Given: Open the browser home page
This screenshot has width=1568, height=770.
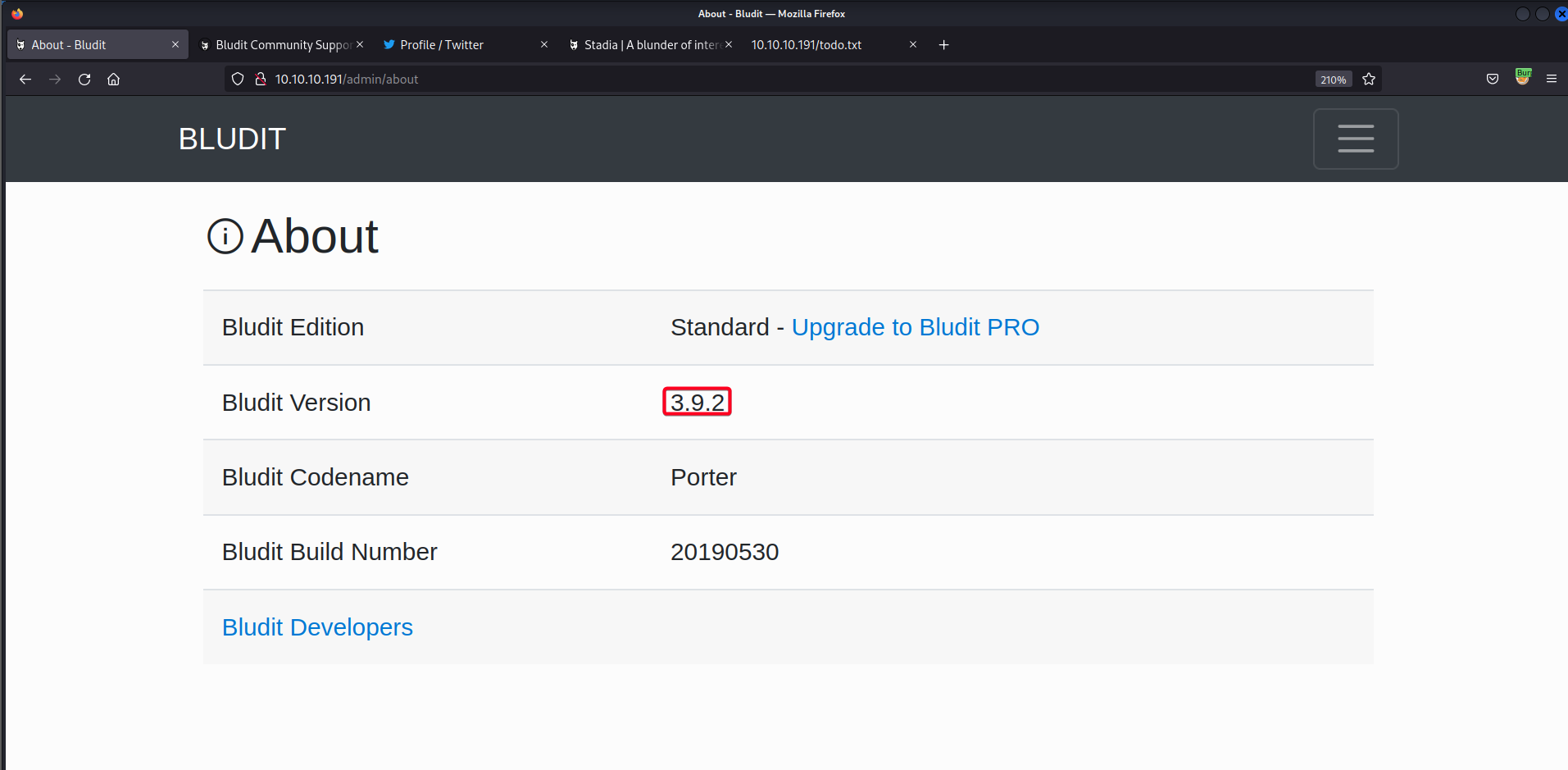Looking at the screenshot, I should pyautogui.click(x=114, y=80).
